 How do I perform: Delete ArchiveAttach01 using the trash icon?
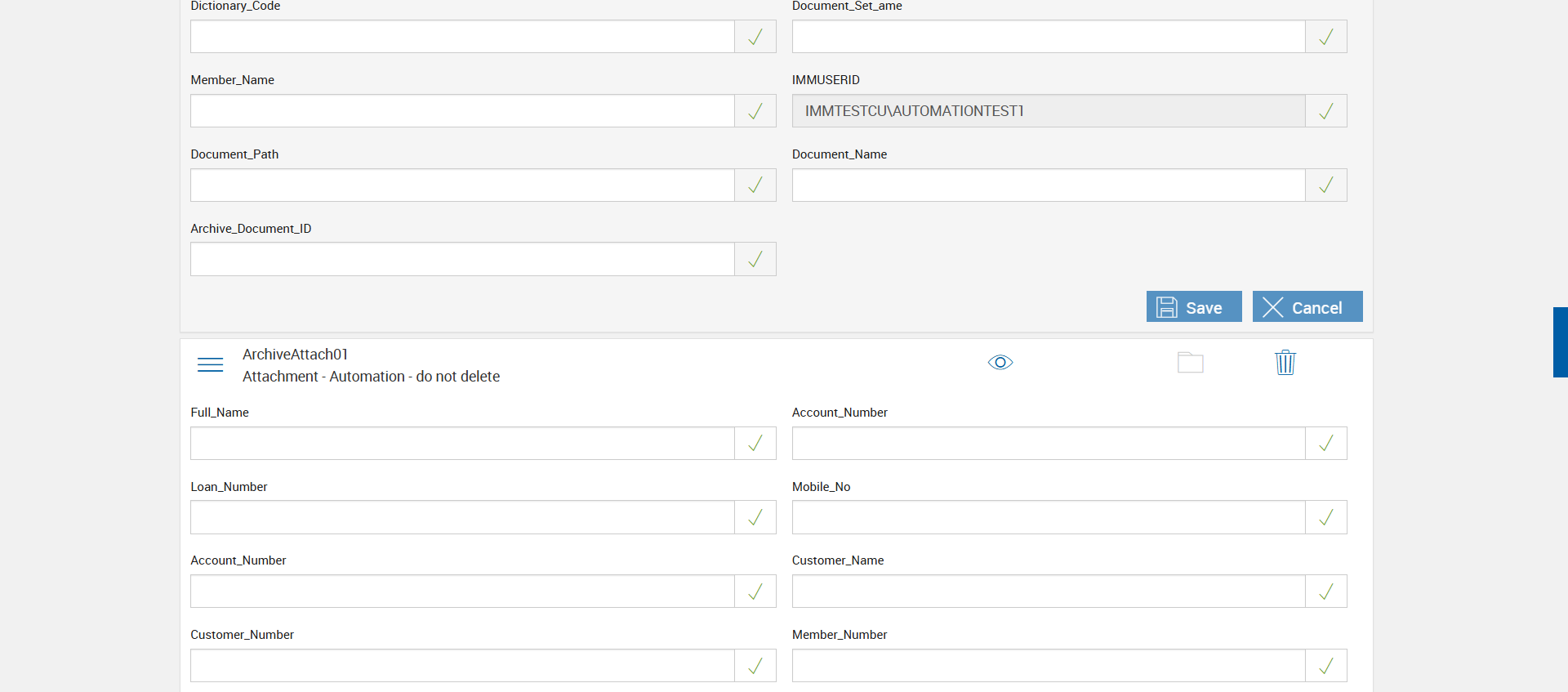(1285, 363)
